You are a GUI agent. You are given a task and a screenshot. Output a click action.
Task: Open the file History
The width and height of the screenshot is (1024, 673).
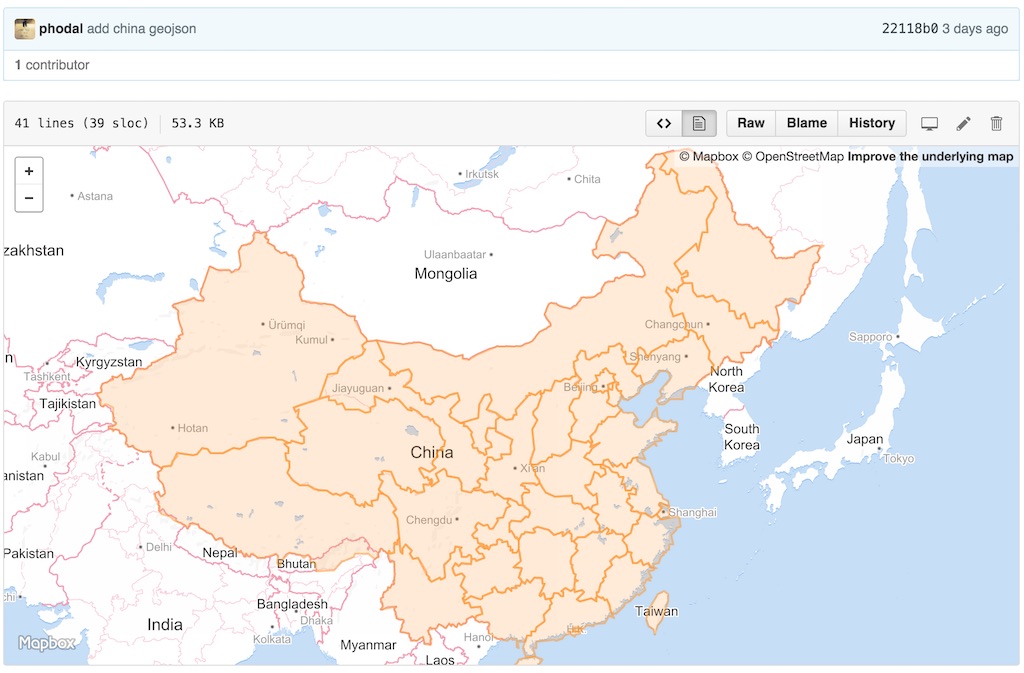[x=872, y=123]
